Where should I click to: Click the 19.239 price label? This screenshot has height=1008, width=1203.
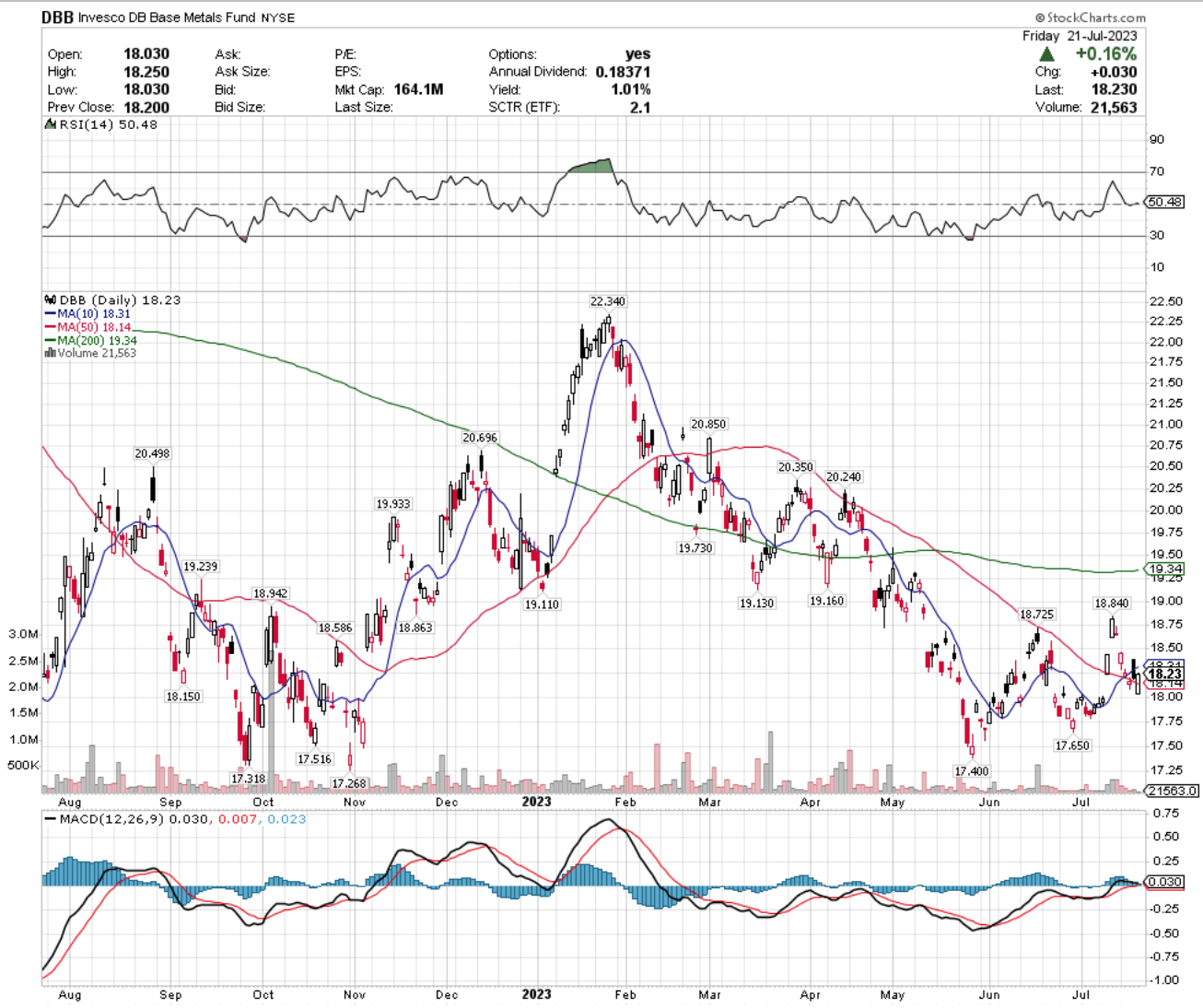point(201,567)
